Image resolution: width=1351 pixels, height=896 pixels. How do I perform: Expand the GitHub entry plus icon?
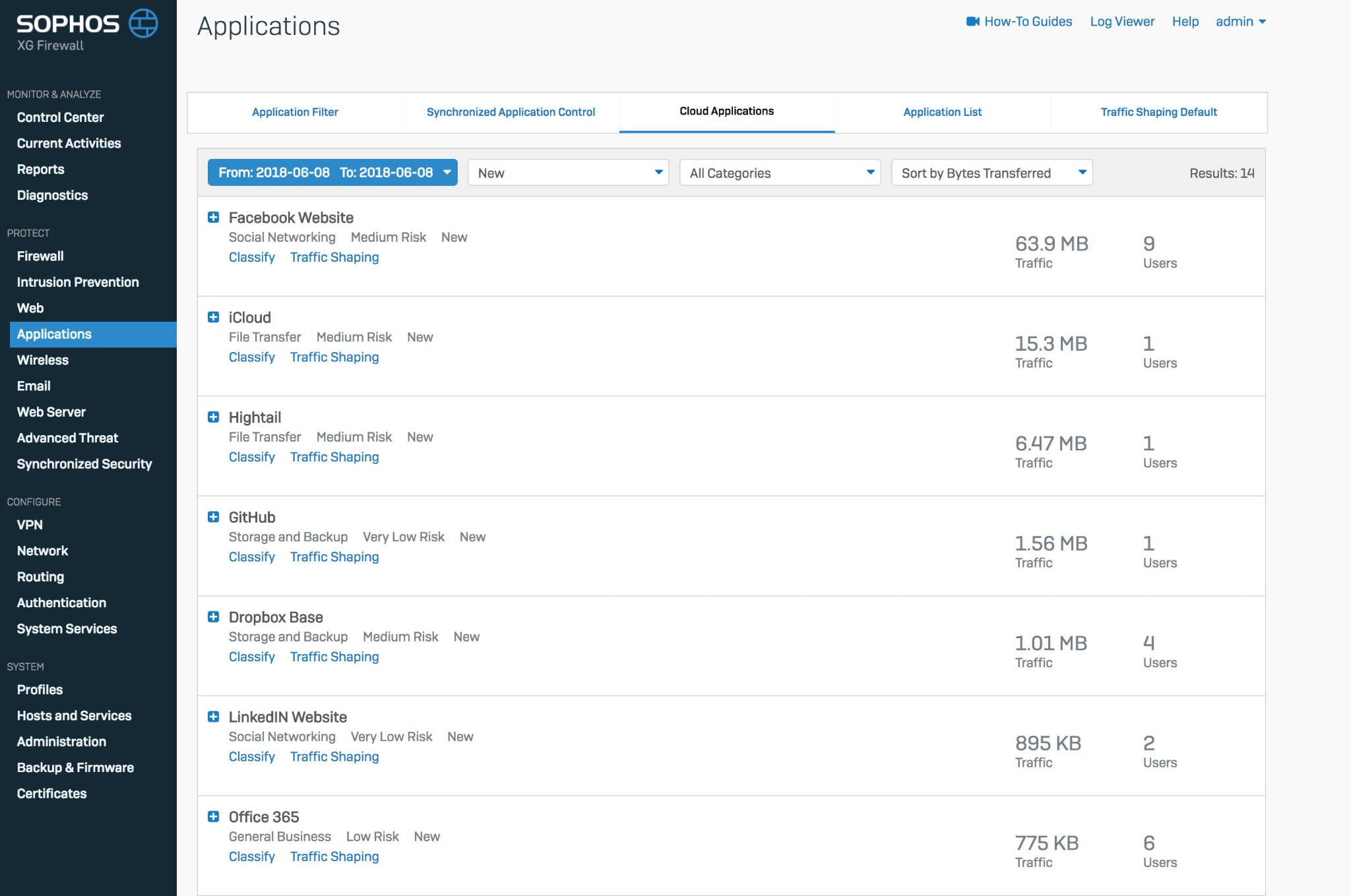213,517
